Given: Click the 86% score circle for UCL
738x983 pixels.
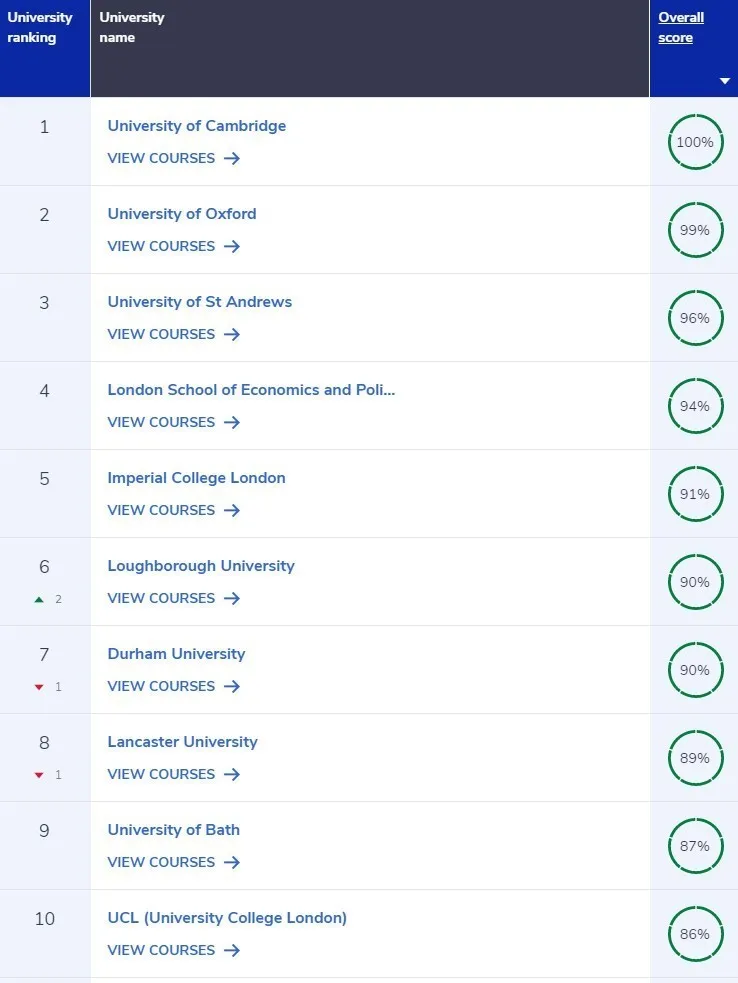Looking at the screenshot, I should coord(695,934).
